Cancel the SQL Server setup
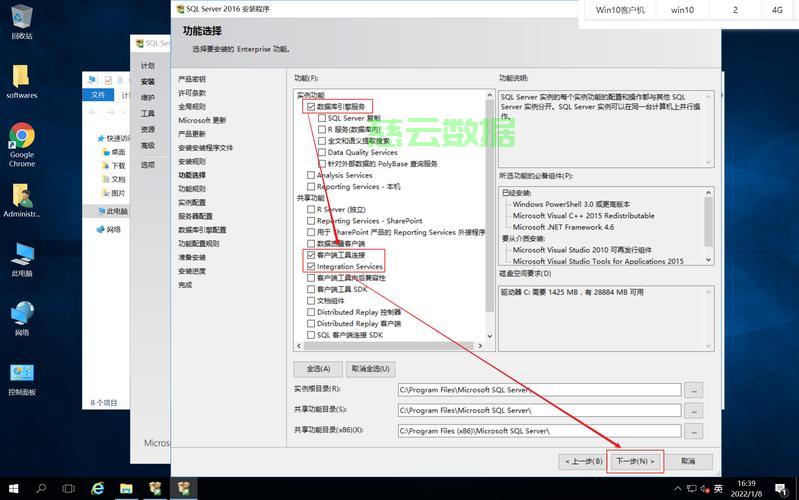 (x=688, y=461)
